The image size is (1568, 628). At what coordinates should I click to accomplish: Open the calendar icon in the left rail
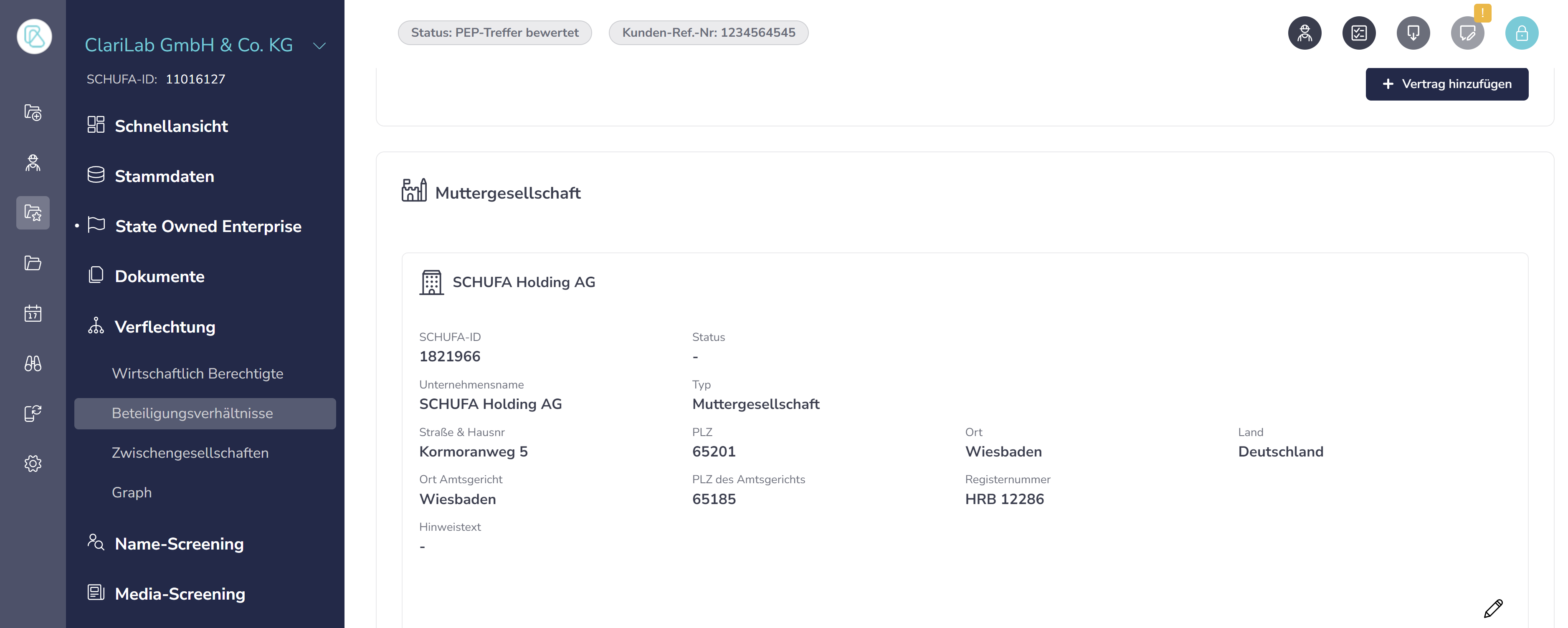33,313
